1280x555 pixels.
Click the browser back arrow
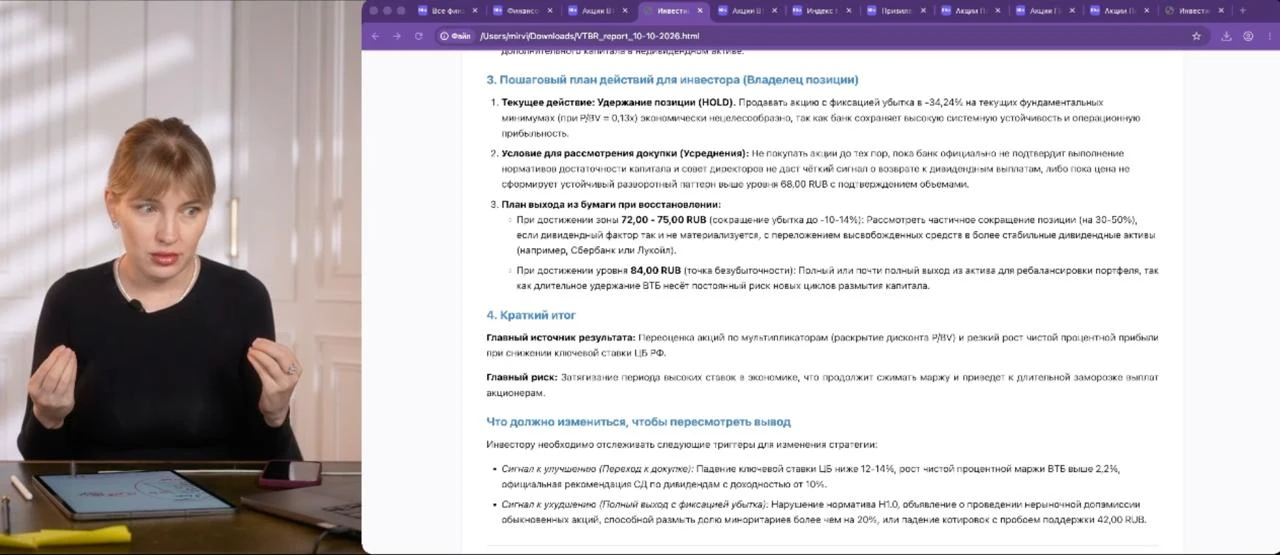pyautogui.click(x=376, y=36)
